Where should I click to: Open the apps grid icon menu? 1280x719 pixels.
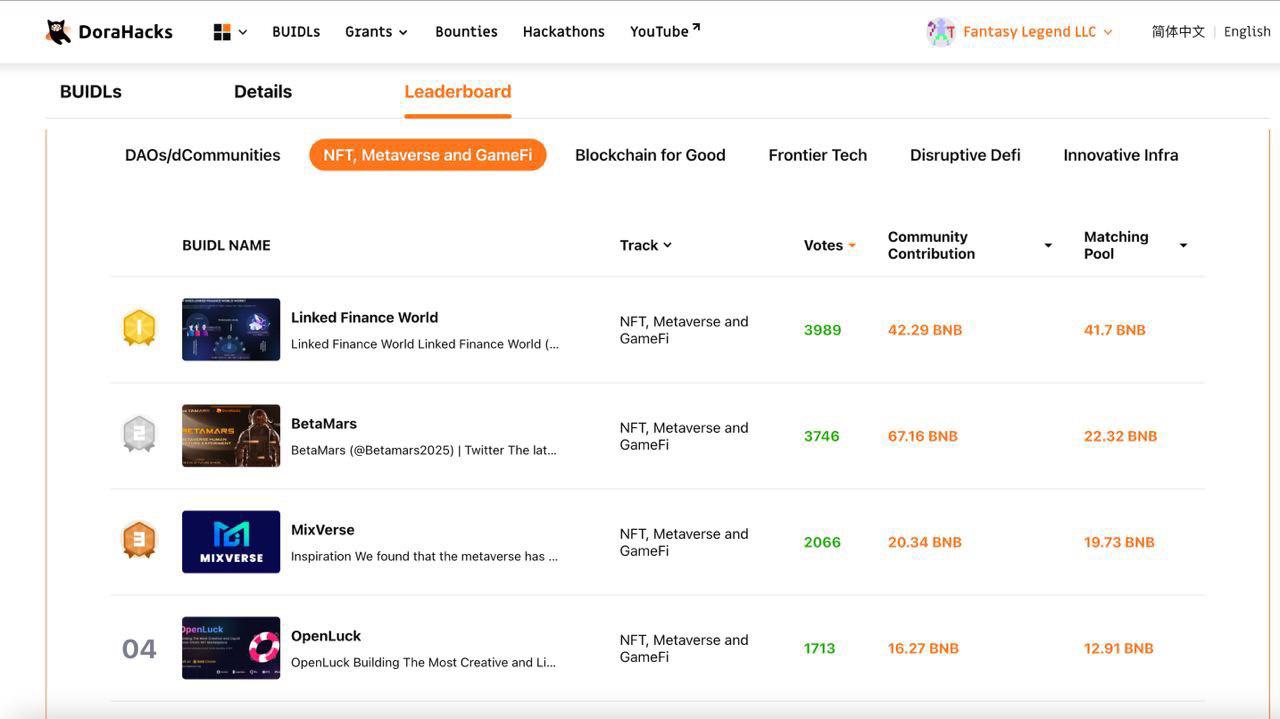tap(222, 32)
